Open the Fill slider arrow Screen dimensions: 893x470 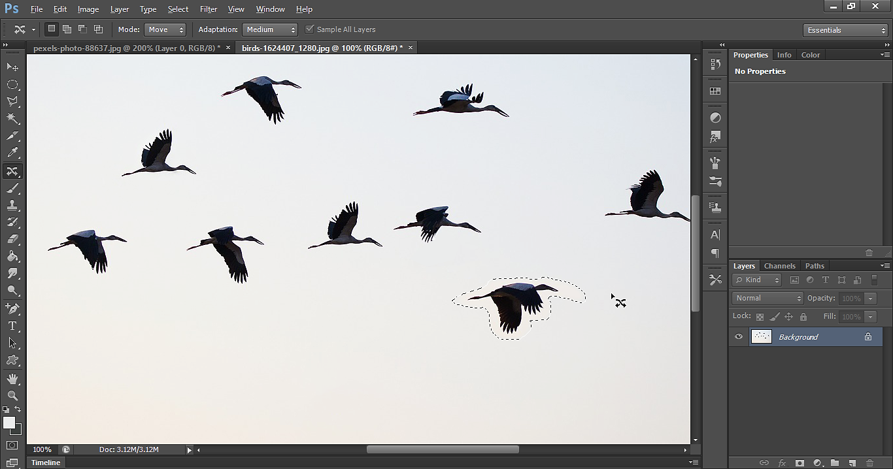coord(870,317)
